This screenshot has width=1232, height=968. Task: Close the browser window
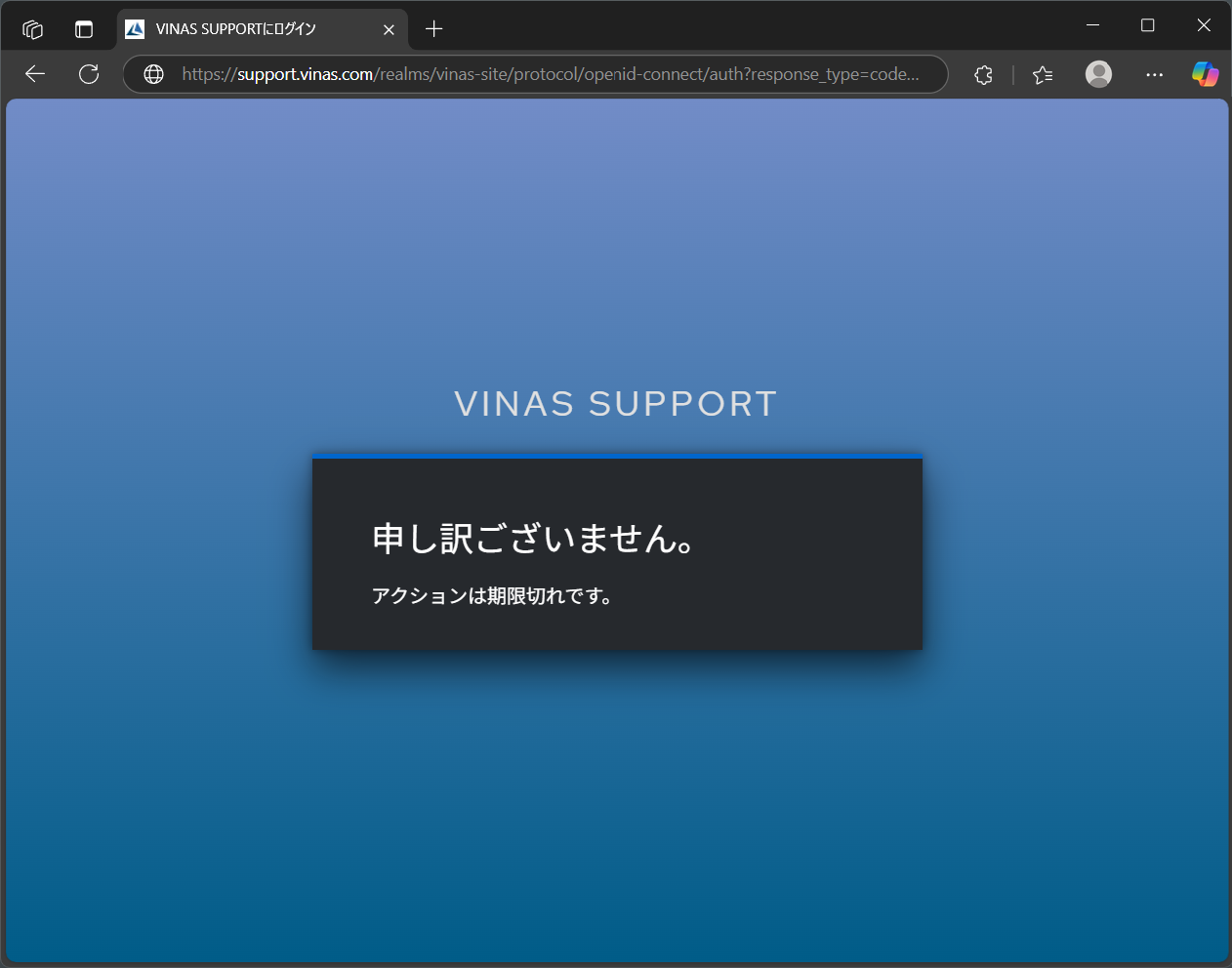click(1204, 25)
